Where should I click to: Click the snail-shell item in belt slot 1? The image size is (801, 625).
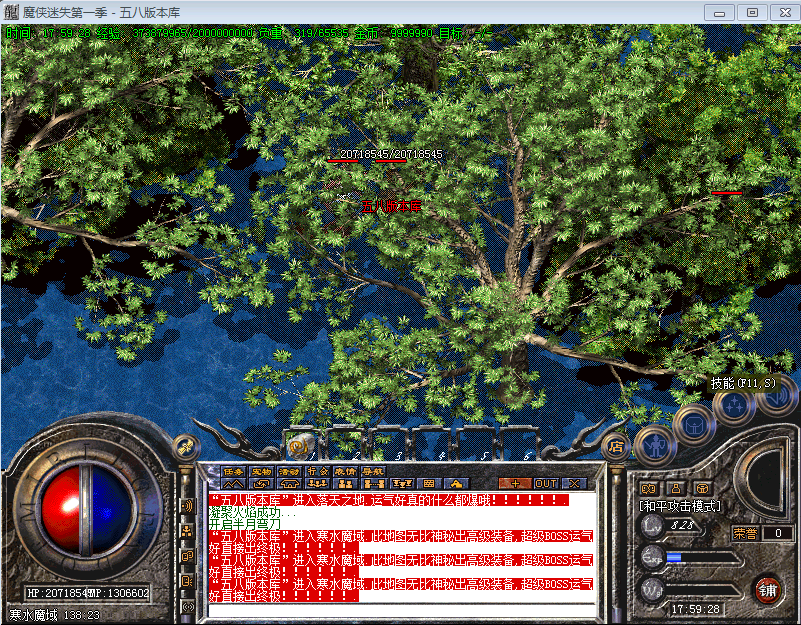click(299, 446)
